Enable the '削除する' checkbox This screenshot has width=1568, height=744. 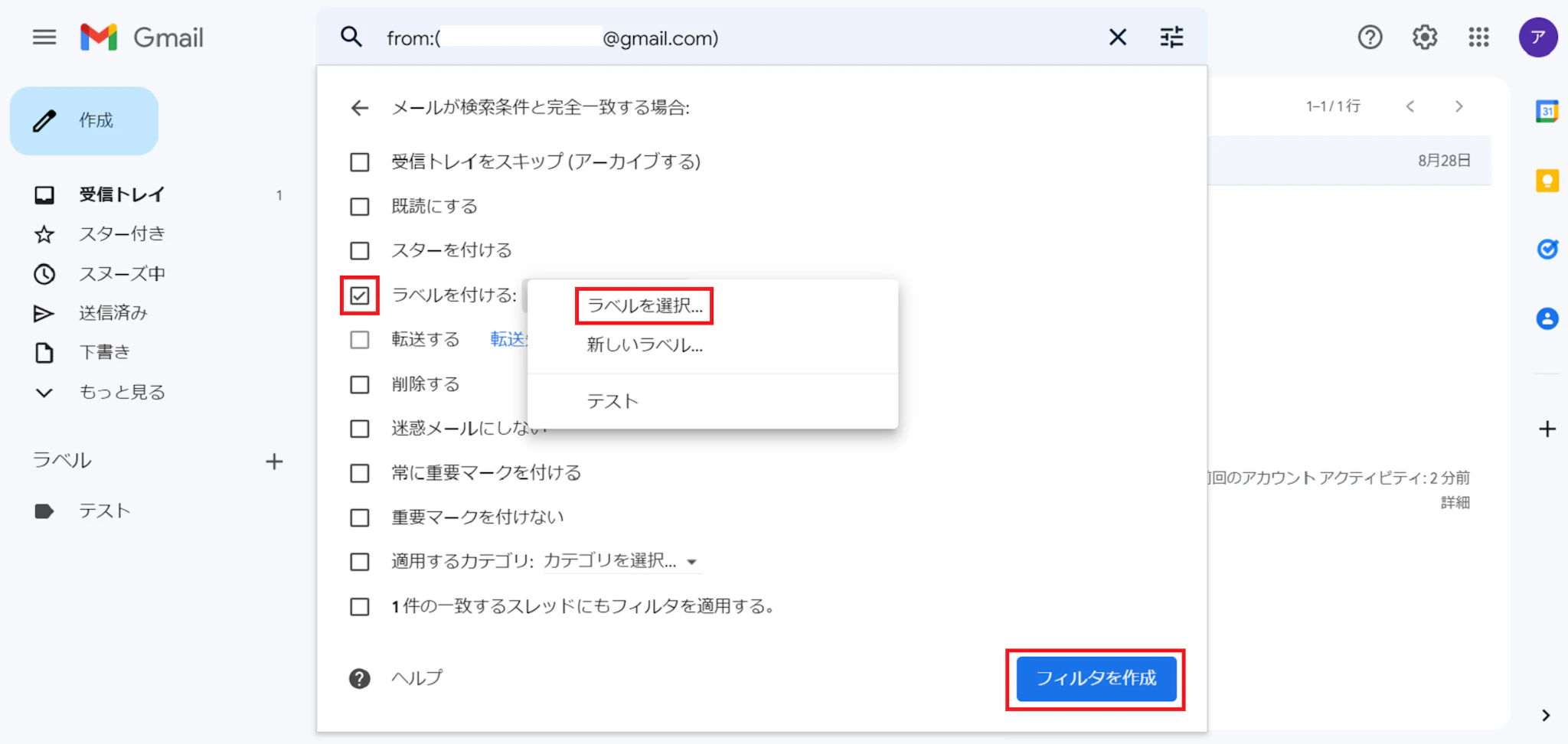point(359,384)
